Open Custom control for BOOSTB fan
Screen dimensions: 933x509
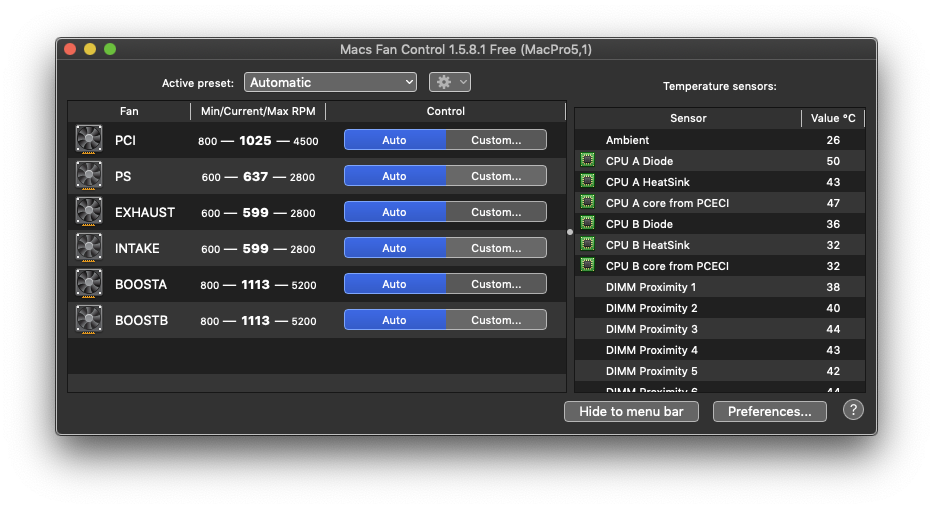click(496, 320)
